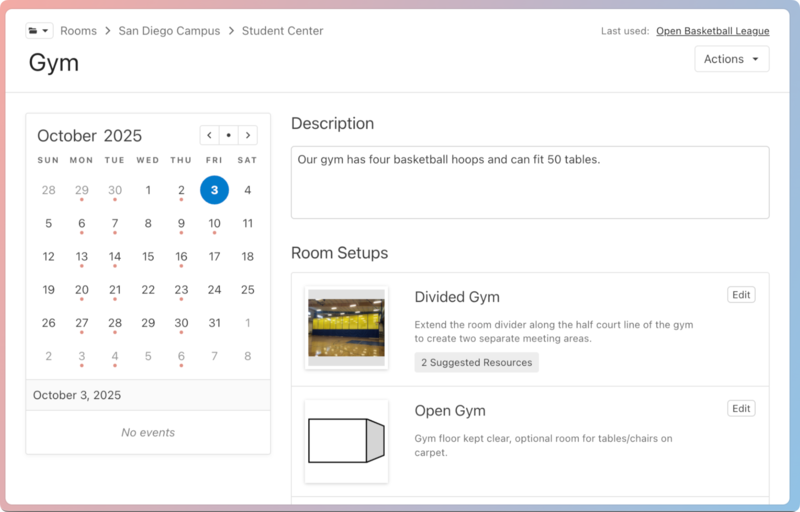The height and width of the screenshot is (512, 800).
Task: Select October 22 in the calendar
Action: [148, 290]
